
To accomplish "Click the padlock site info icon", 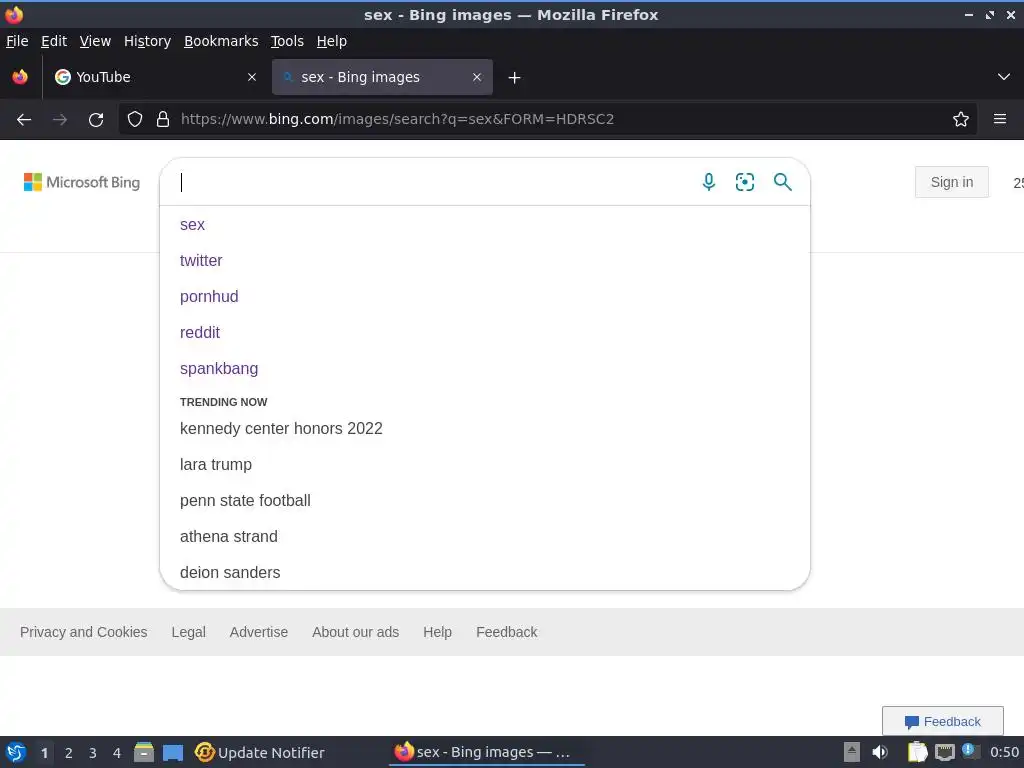I will coord(163,119).
